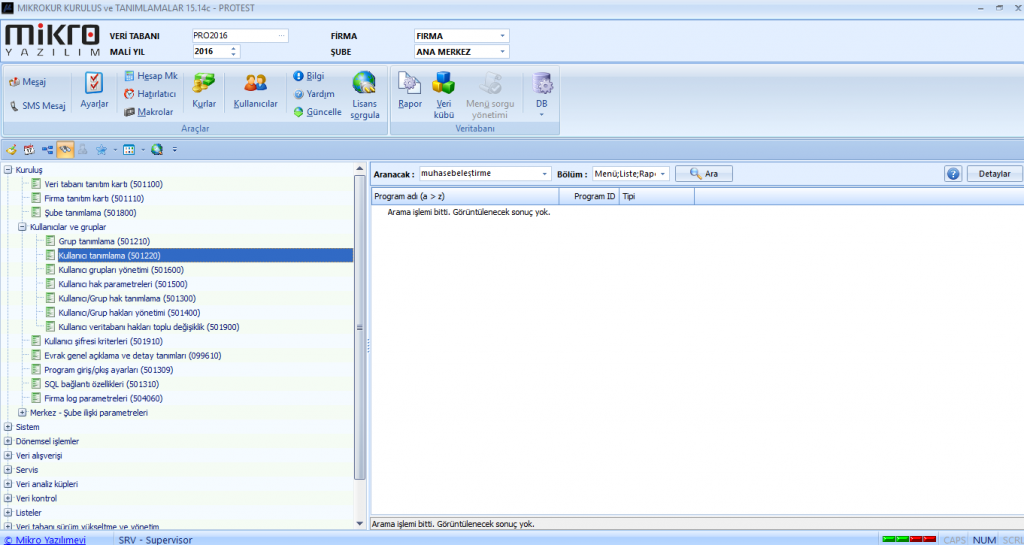
Task: Expand Merkez - Şube ilişki parametreleri
Action: (x=22, y=412)
